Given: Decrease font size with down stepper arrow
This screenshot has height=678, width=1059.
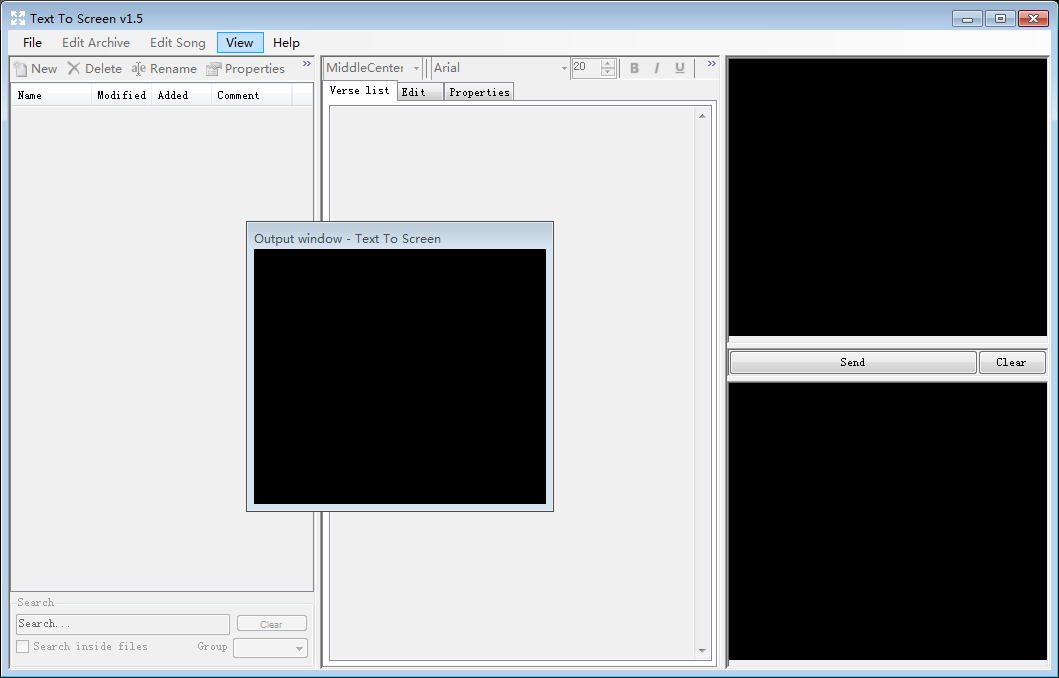Looking at the screenshot, I should pos(608,72).
